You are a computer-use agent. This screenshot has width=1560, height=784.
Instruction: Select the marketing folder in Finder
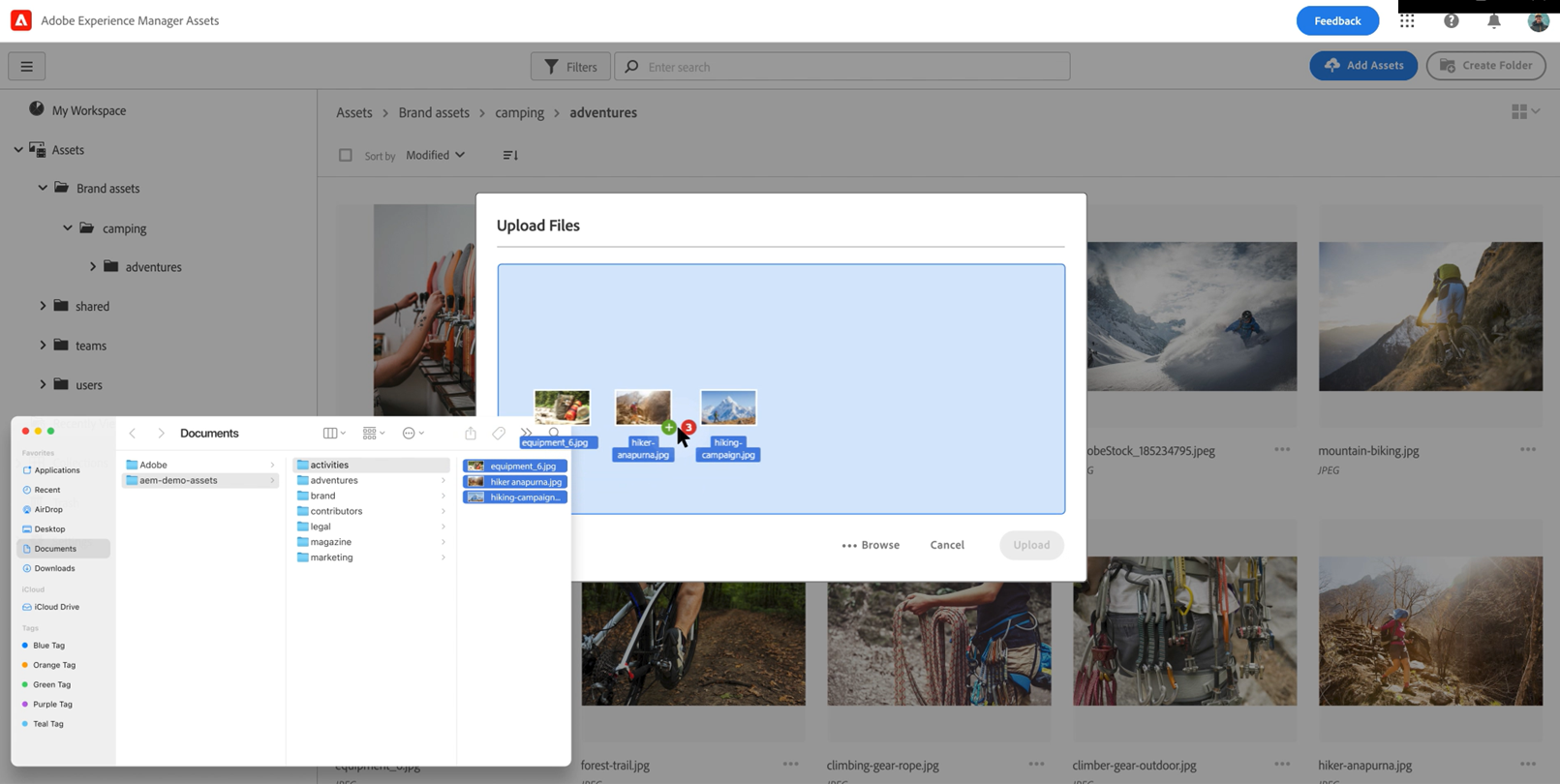(372, 558)
